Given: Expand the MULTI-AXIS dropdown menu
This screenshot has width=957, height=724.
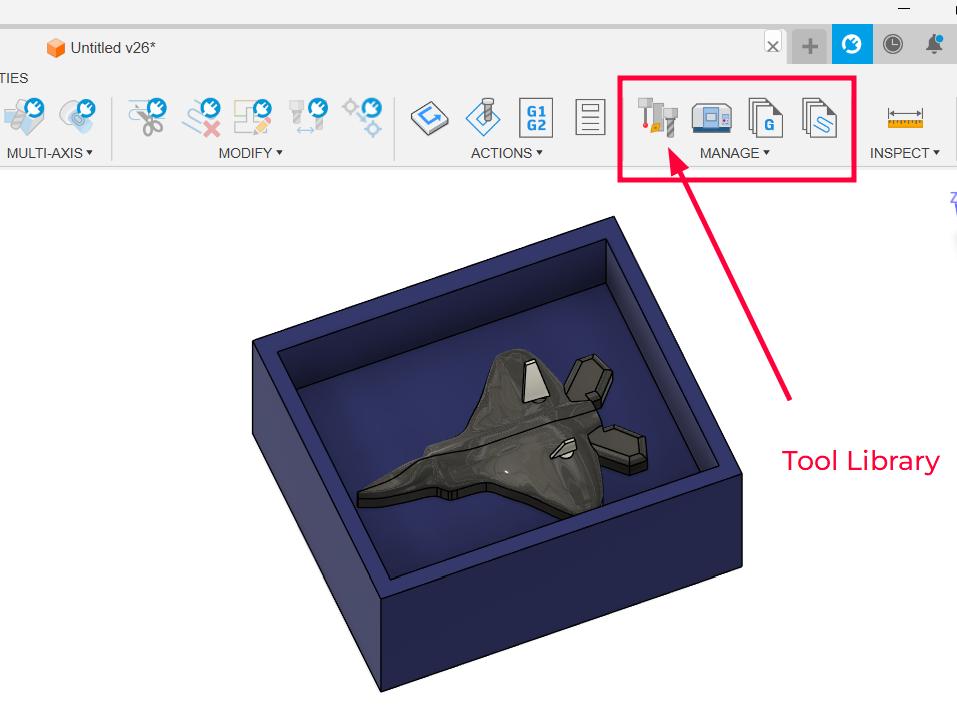Looking at the screenshot, I should click(49, 153).
